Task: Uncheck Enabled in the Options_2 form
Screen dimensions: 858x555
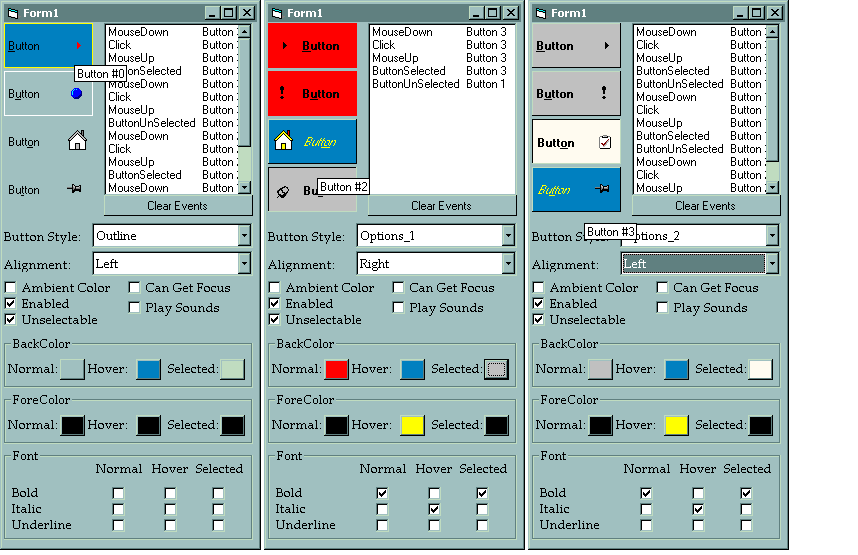Action: (x=539, y=304)
